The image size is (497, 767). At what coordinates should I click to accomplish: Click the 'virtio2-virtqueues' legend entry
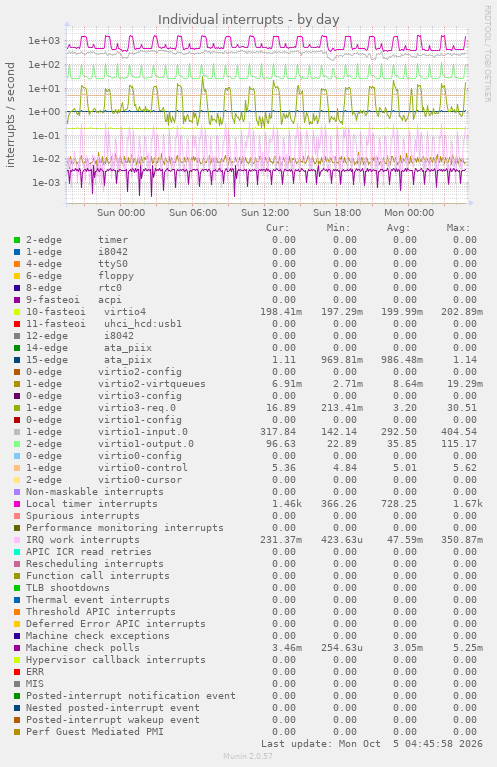[x=116, y=384]
